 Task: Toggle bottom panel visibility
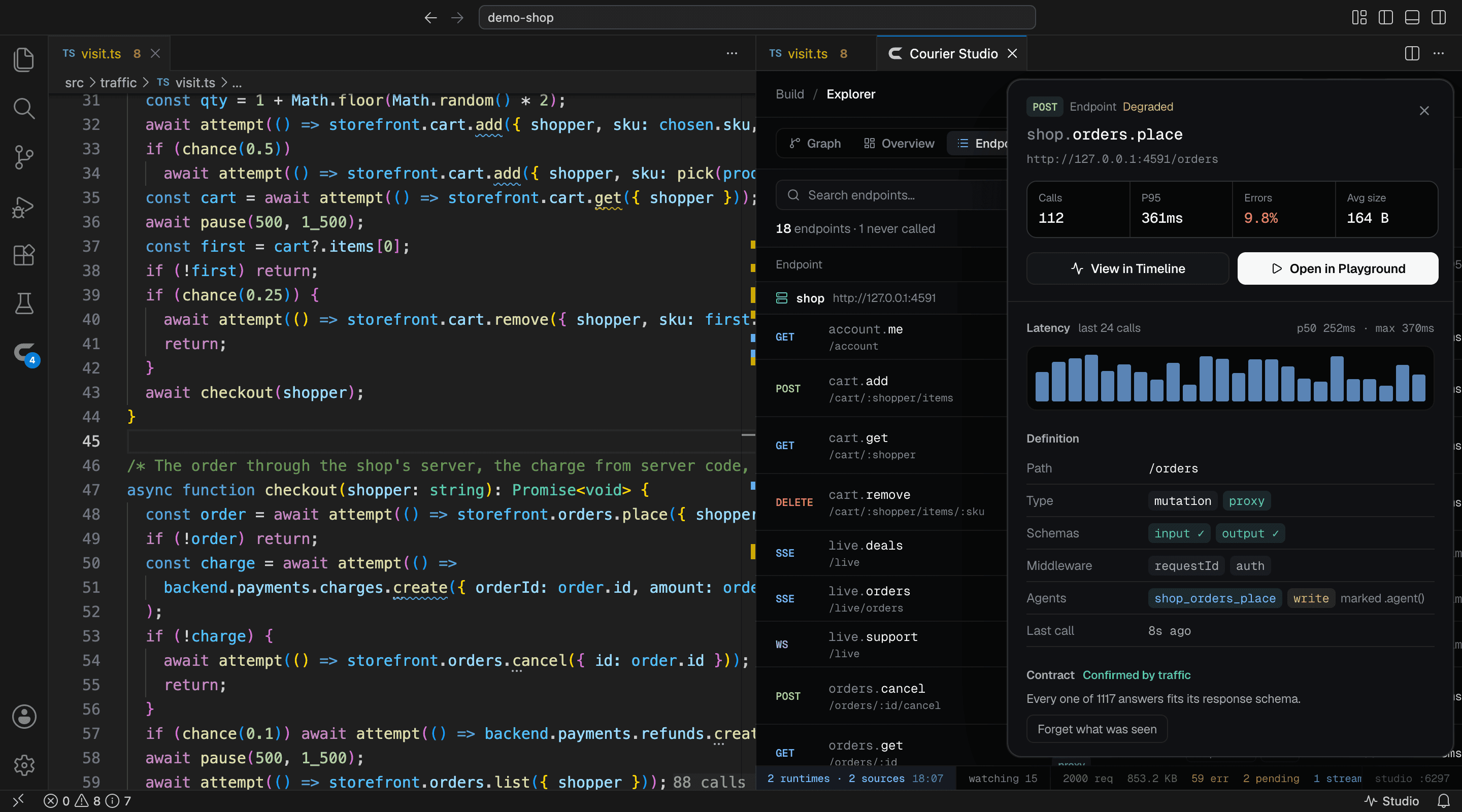click(x=1412, y=18)
